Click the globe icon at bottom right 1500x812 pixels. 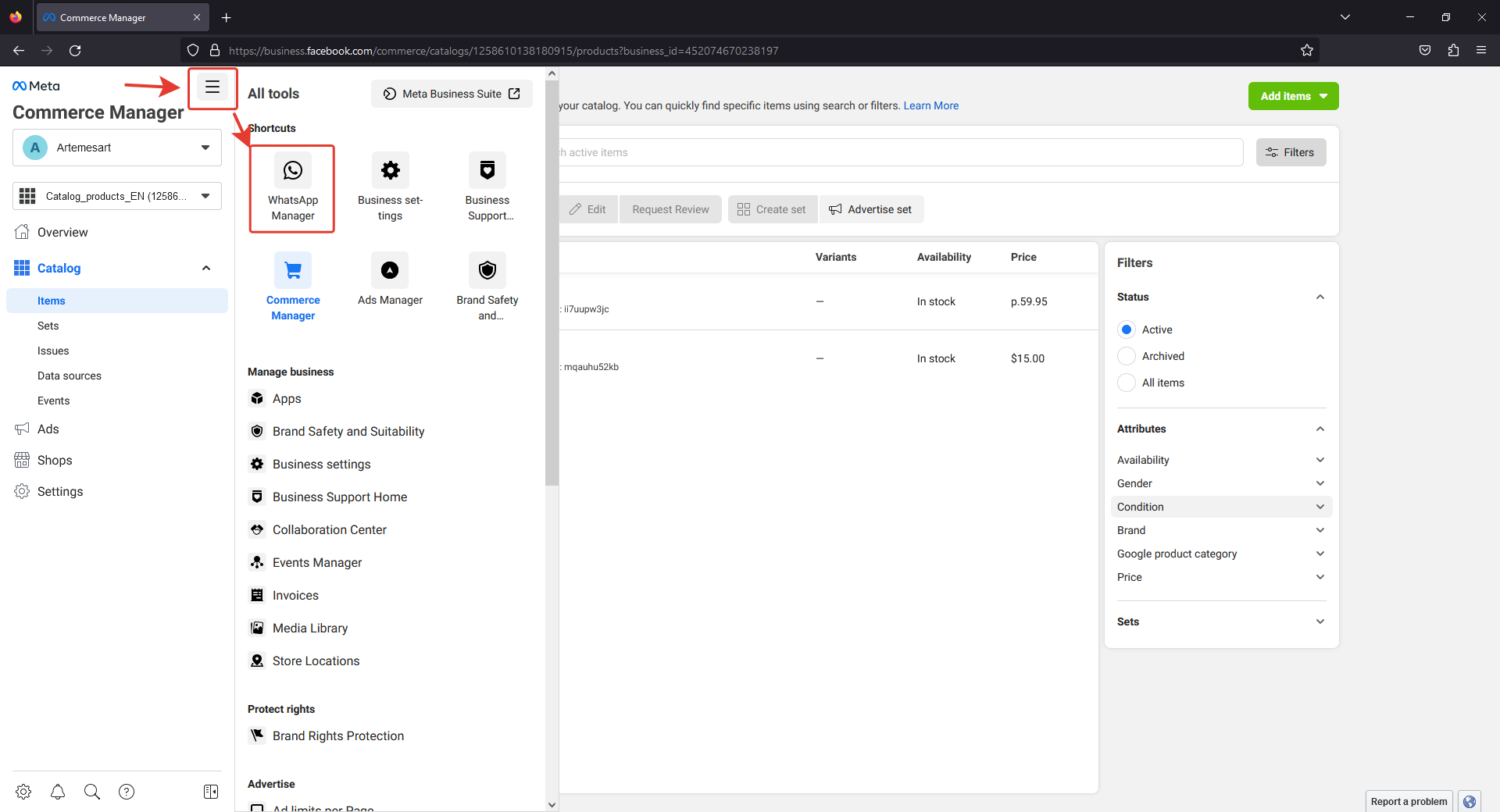(x=1470, y=802)
